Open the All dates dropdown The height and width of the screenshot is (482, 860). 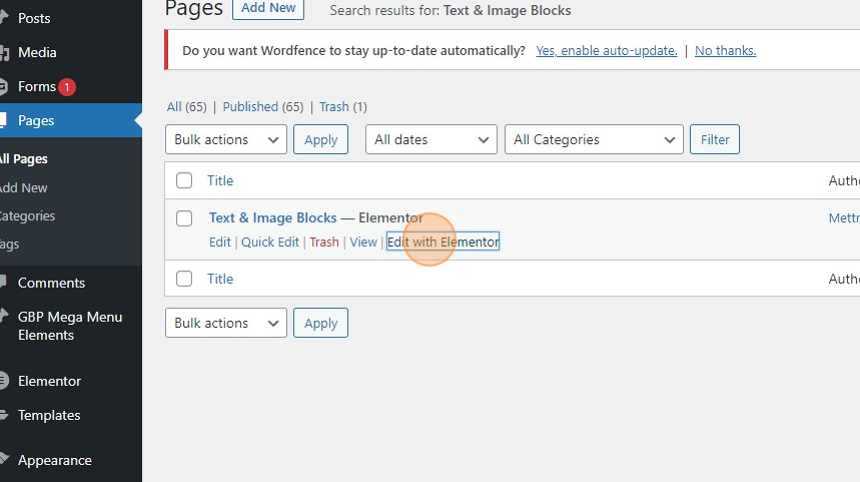tap(431, 139)
